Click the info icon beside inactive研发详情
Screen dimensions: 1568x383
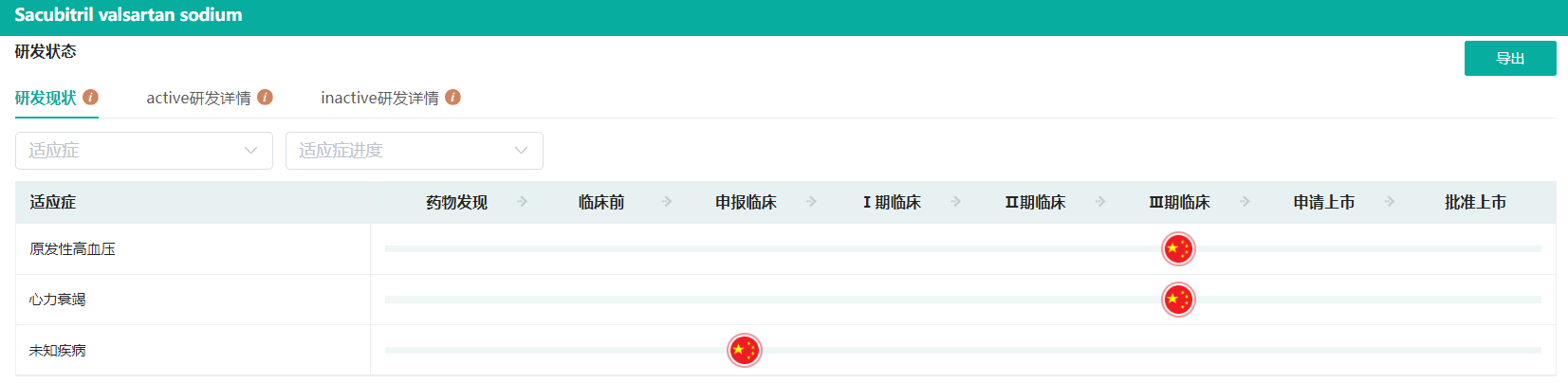(453, 97)
